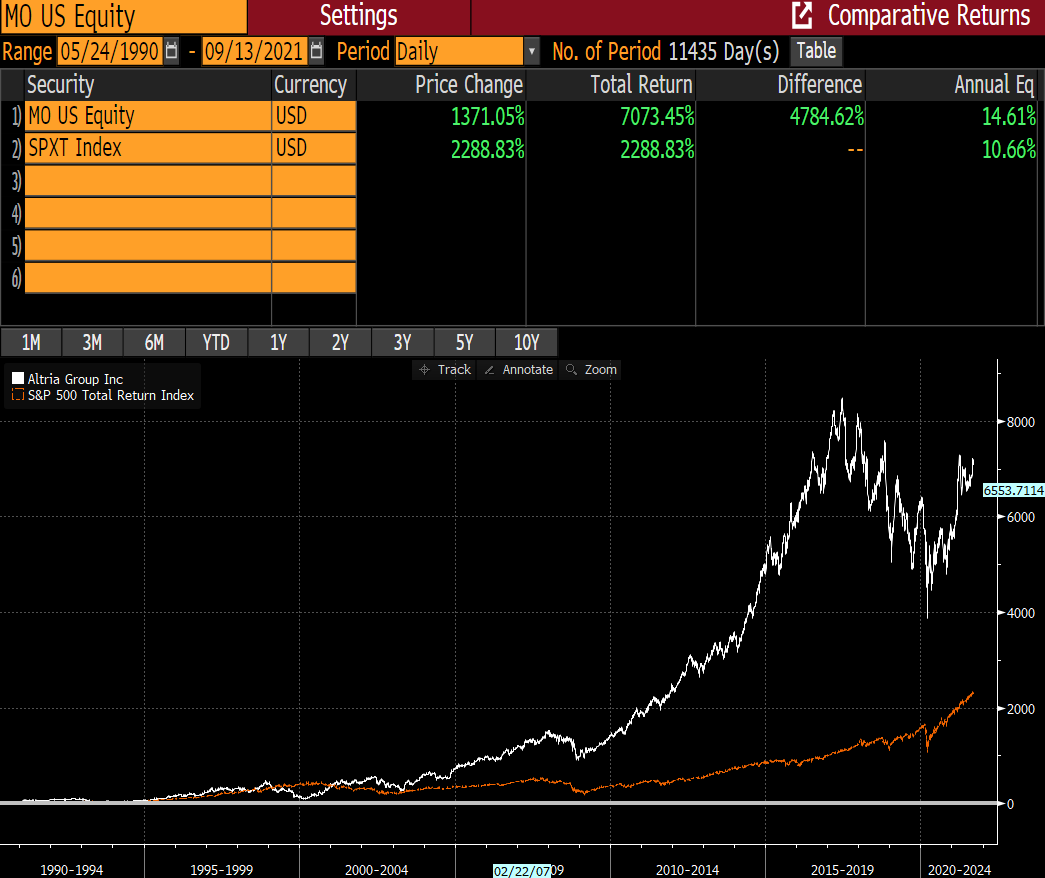Click SPXT 2288.83% price change value
Viewport: 1045px width, 878px height.
pyautogui.click(x=488, y=149)
